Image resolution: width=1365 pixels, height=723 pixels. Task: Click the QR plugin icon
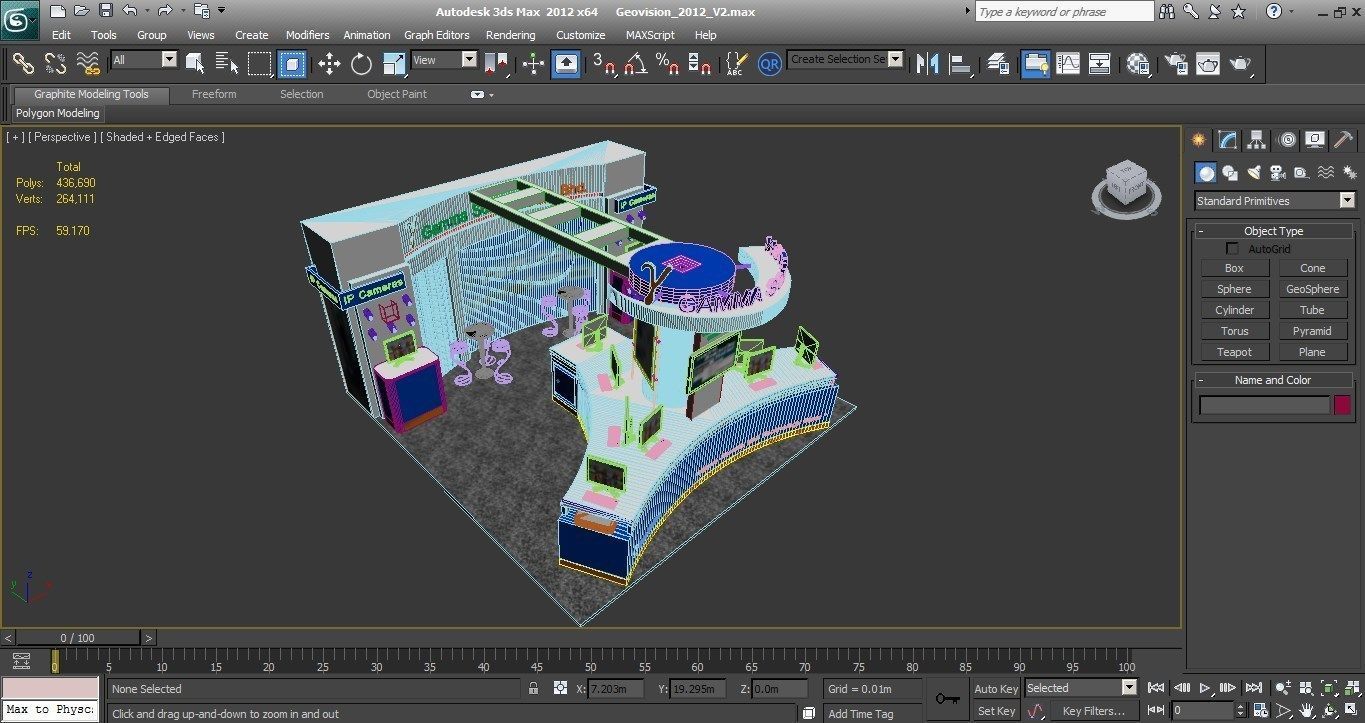click(x=769, y=64)
